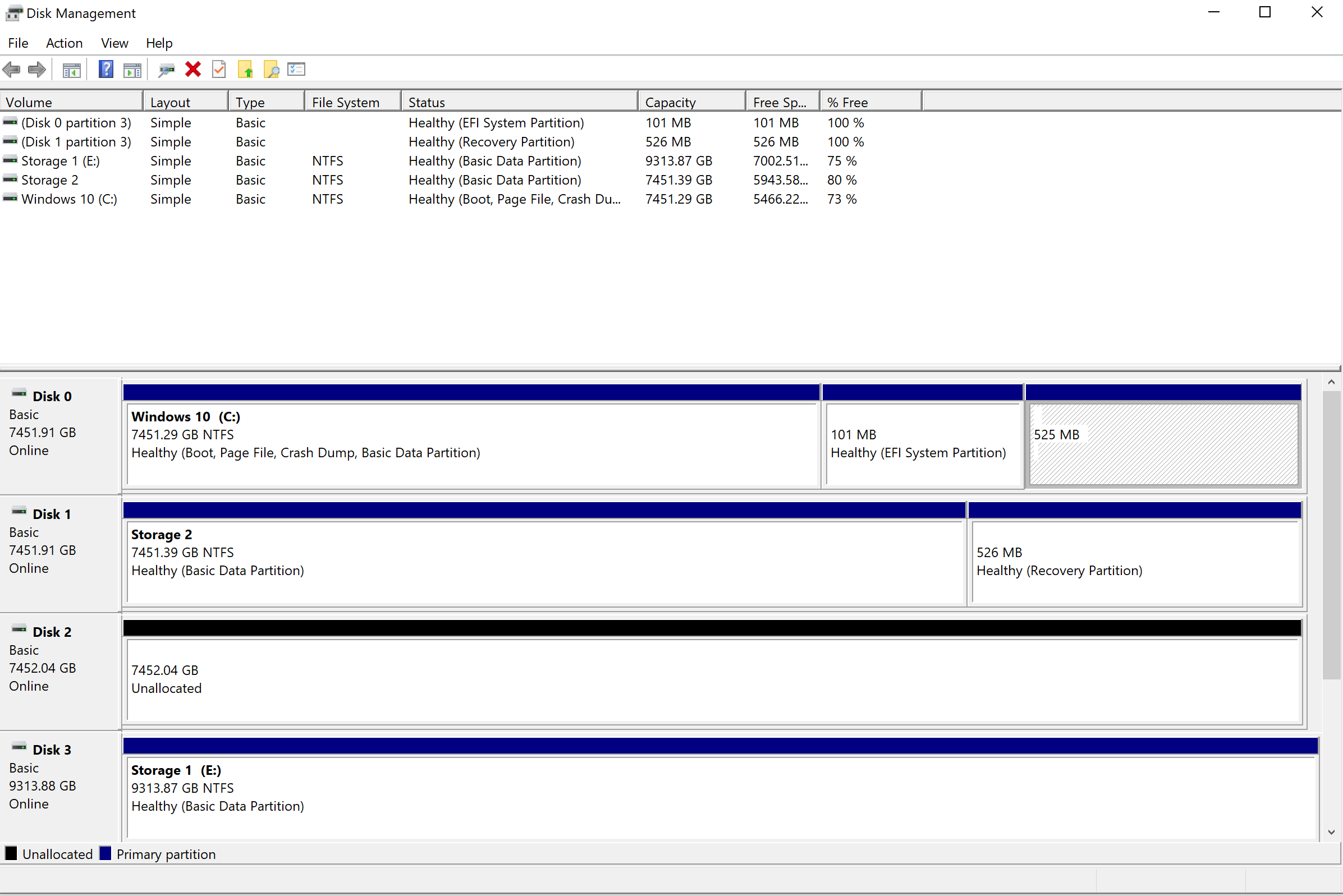Click the Properties checkmark document icon
Viewport: 1343px width, 896px height.
point(219,70)
